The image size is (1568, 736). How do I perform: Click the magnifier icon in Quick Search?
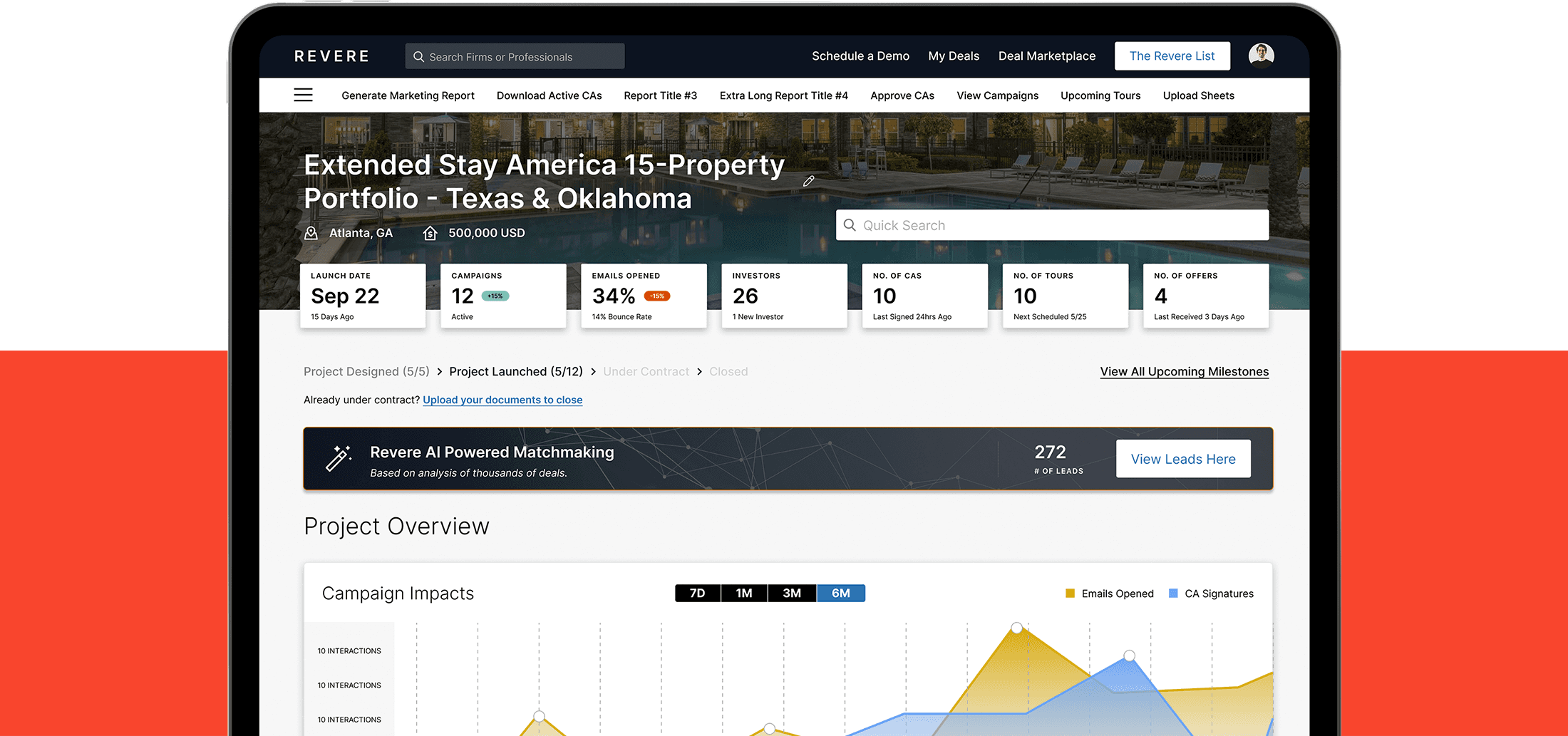(850, 225)
